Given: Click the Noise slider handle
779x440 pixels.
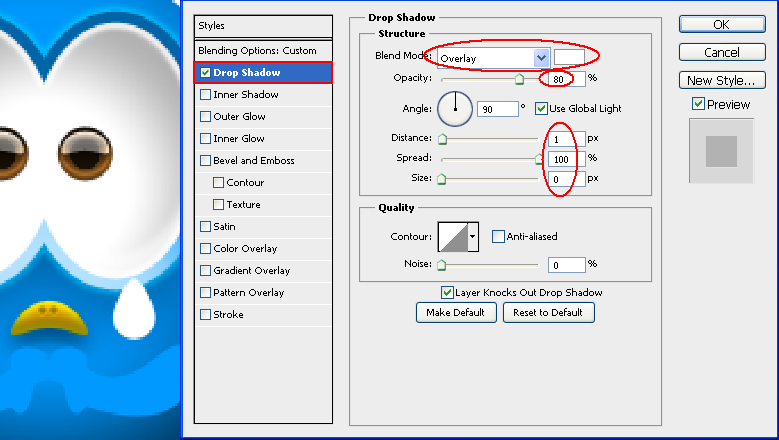Looking at the screenshot, I should tap(442, 265).
